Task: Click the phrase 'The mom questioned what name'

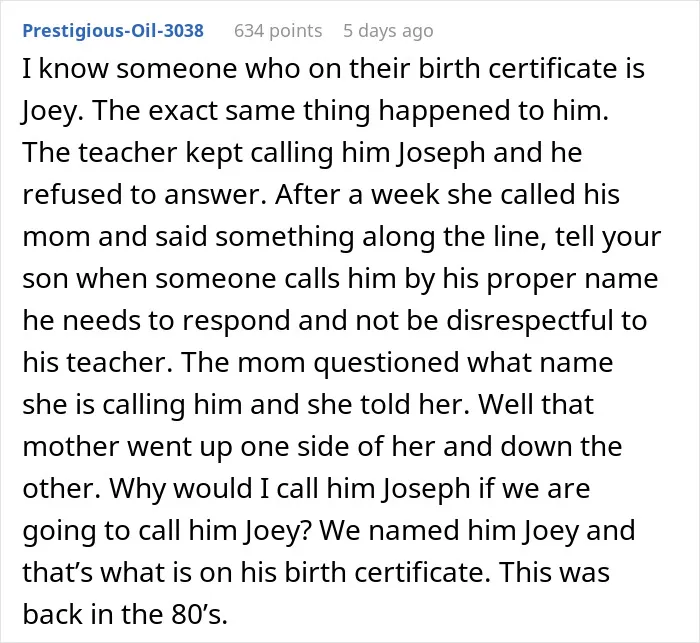Action: (x=397, y=363)
